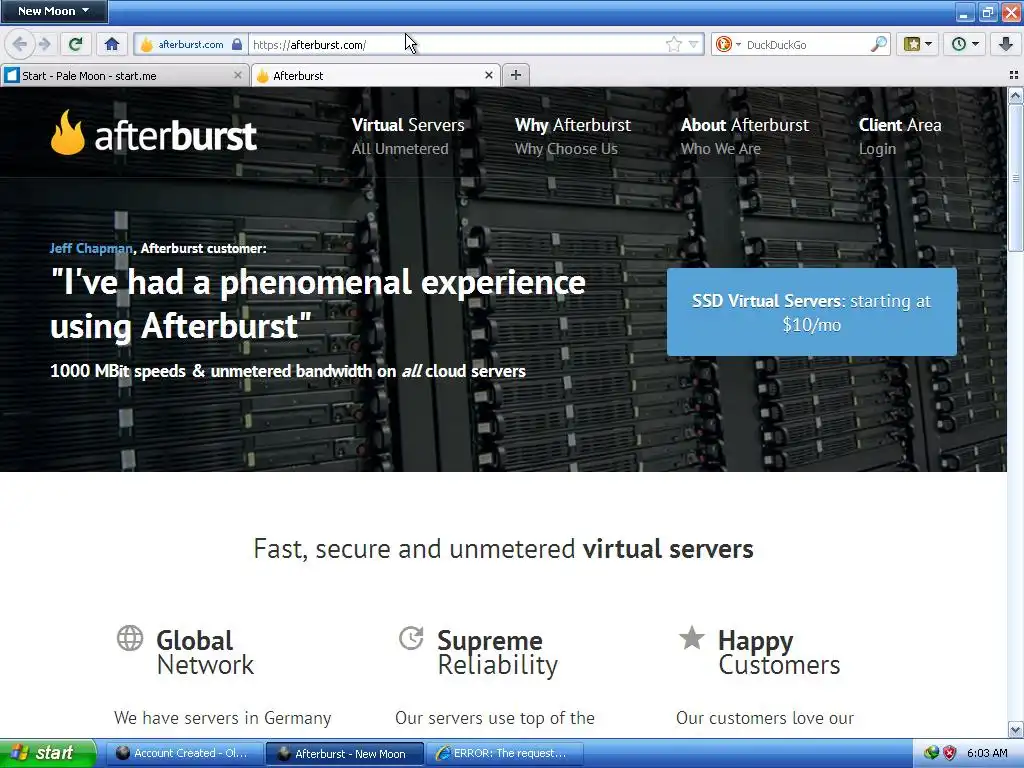Click the red security shield tray icon
Viewport: 1024px width, 768px height.
click(x=950, y=753)
